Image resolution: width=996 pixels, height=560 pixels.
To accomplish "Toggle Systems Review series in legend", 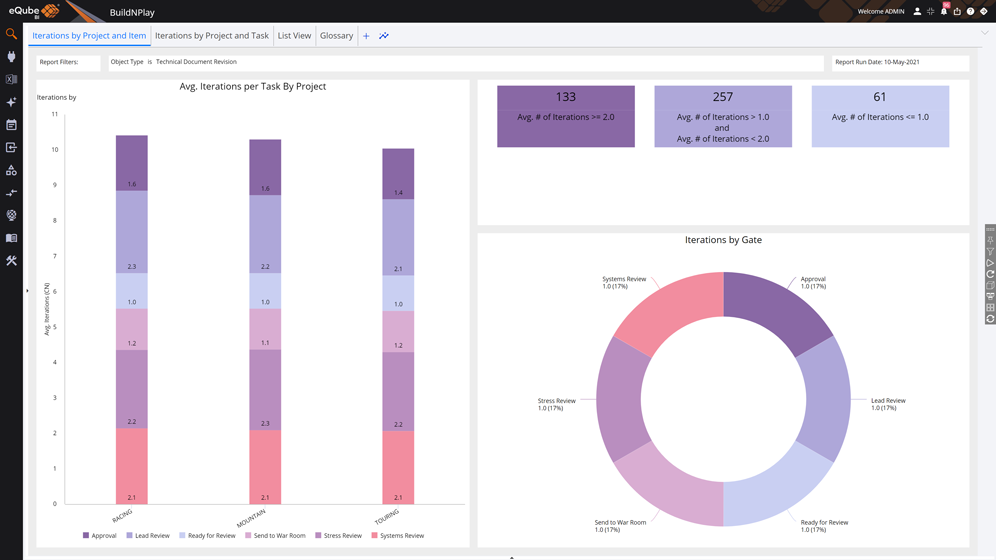I will click(x=398, y=536).
